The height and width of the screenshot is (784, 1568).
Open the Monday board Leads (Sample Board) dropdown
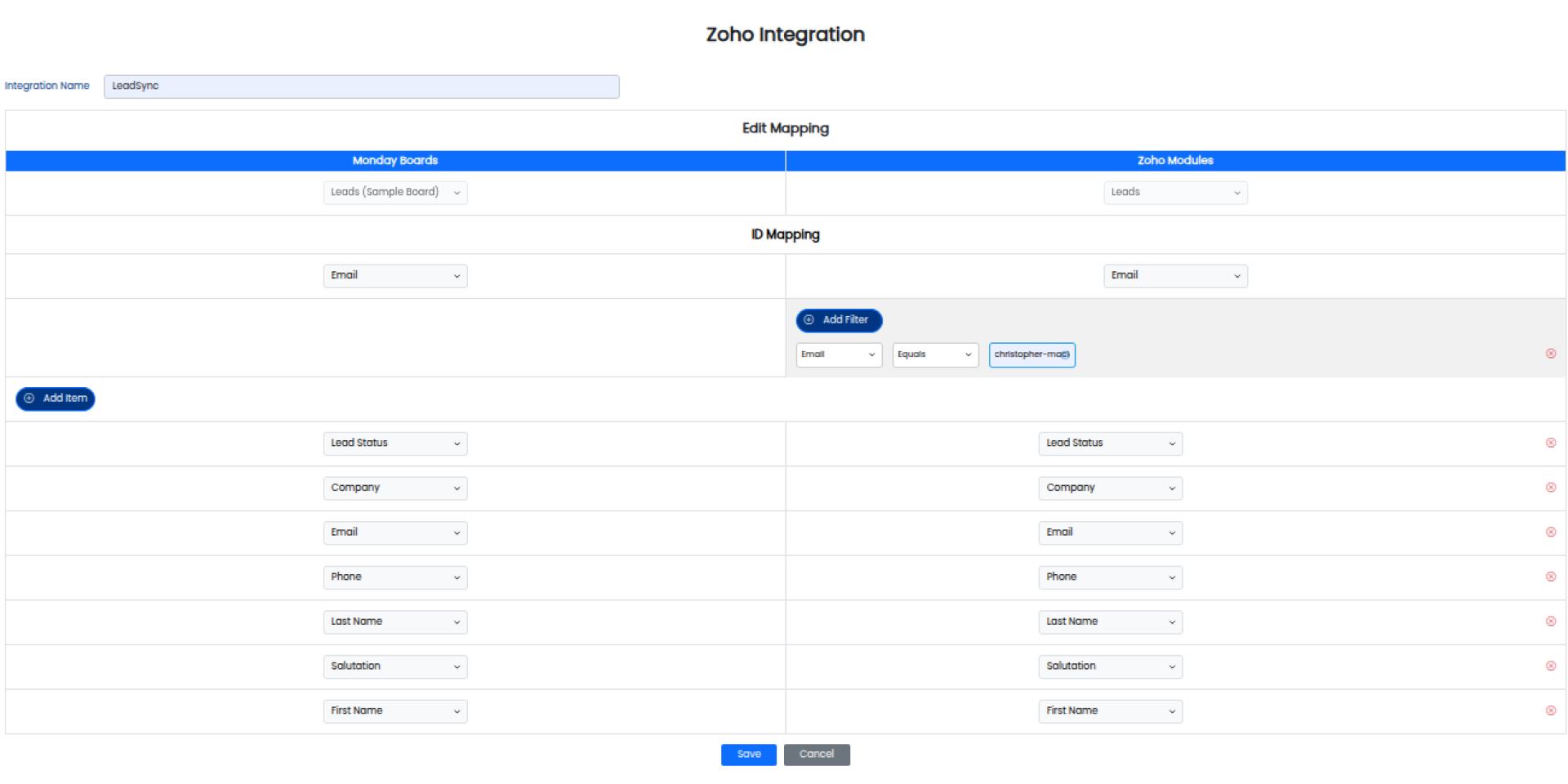tap(395, 193)
